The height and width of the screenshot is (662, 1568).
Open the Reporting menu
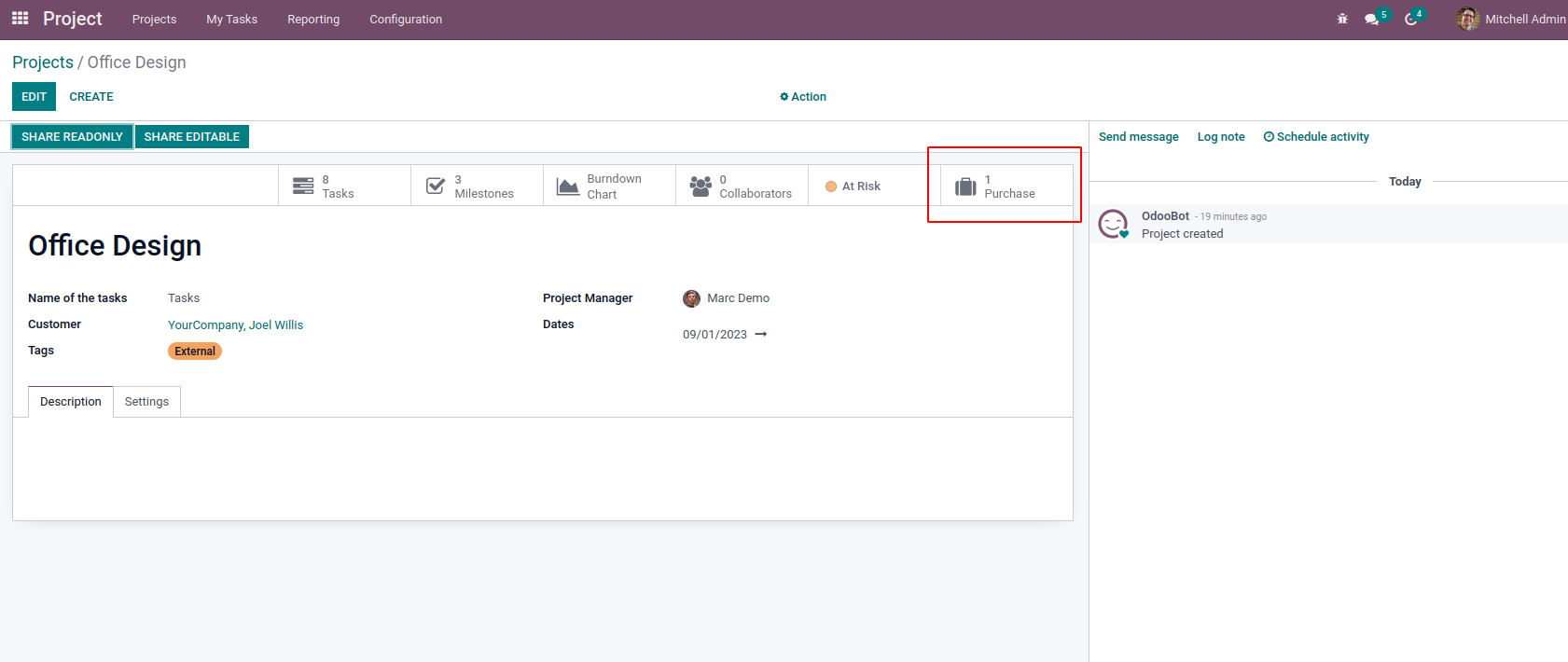tap(313, 20)
